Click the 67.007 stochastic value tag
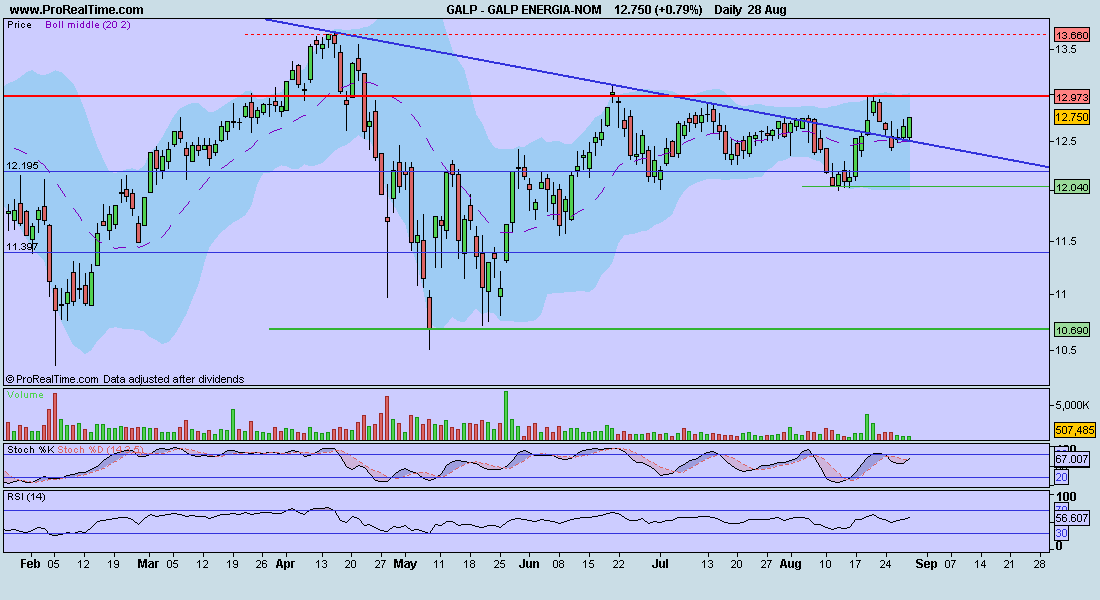Screen dimensions: 1100x600 (1072, 459)
